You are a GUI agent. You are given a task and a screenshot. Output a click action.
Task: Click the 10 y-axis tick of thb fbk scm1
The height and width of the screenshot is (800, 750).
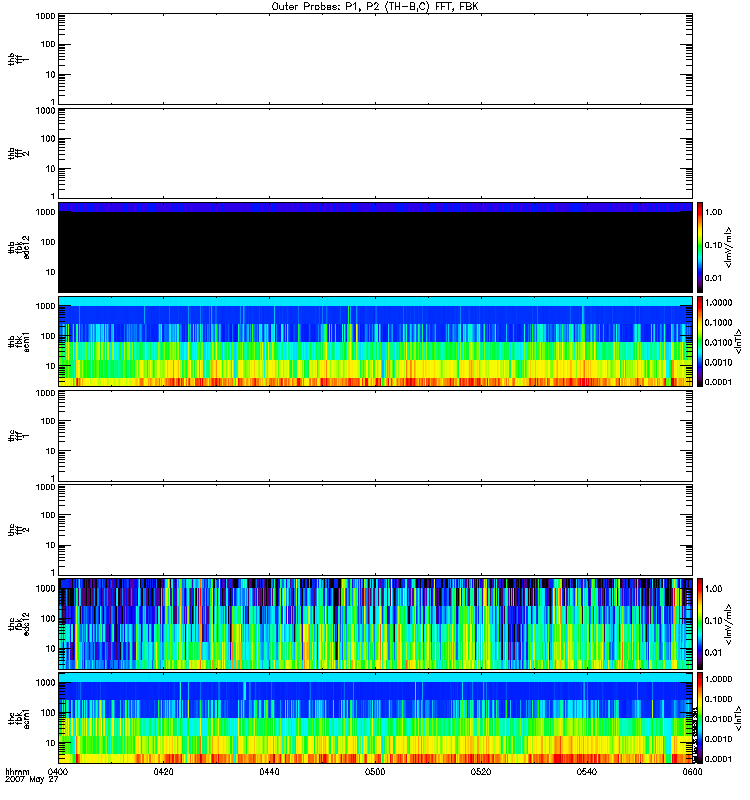51,366
